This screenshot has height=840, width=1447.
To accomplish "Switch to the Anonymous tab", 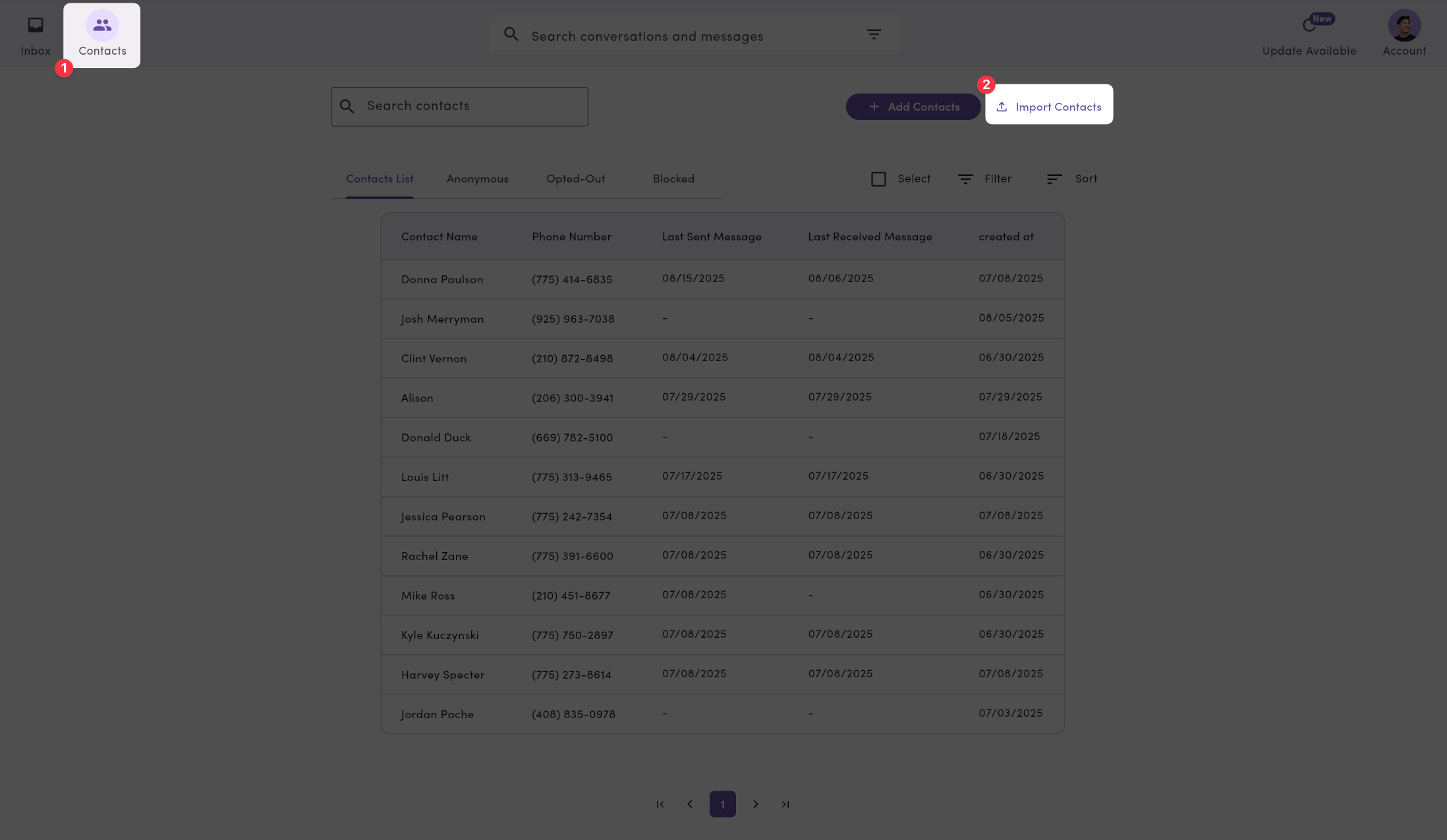I will pyautogui.click(x=478, y=179).
